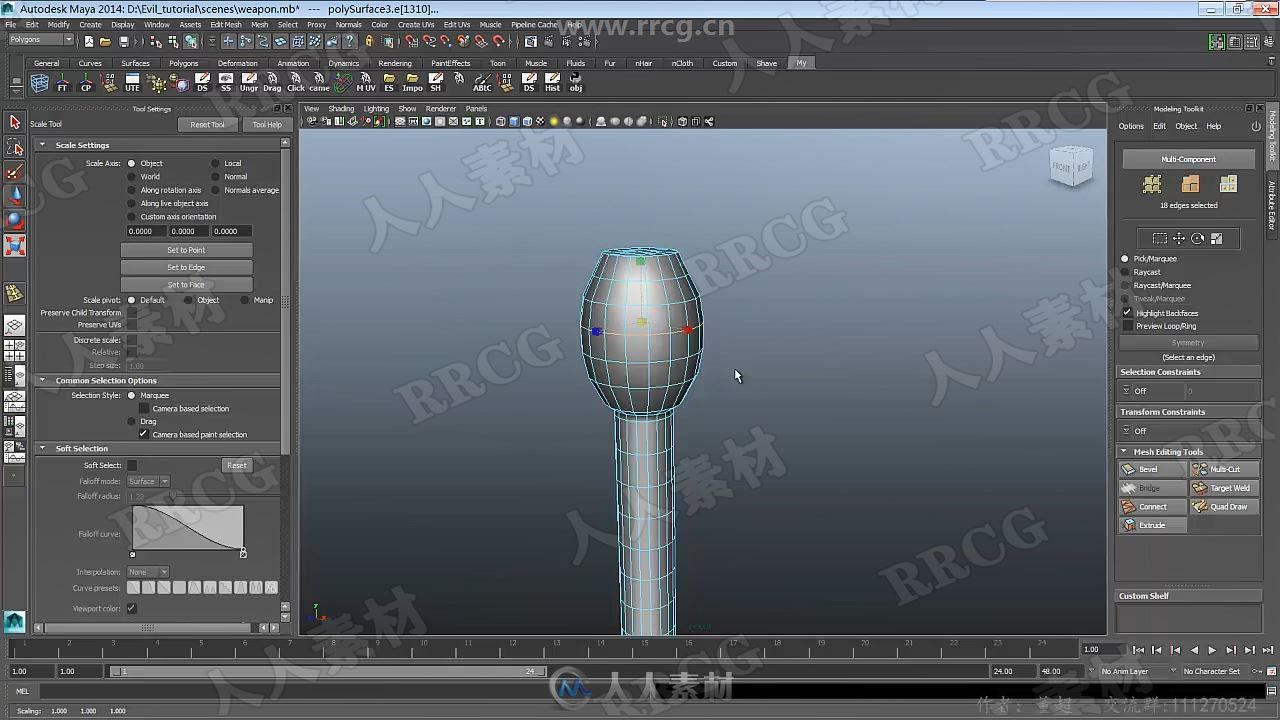1280x720 pixels.
Task: Click the move transform icon in Modeling Toolkit
Action: coord(1179,238)
